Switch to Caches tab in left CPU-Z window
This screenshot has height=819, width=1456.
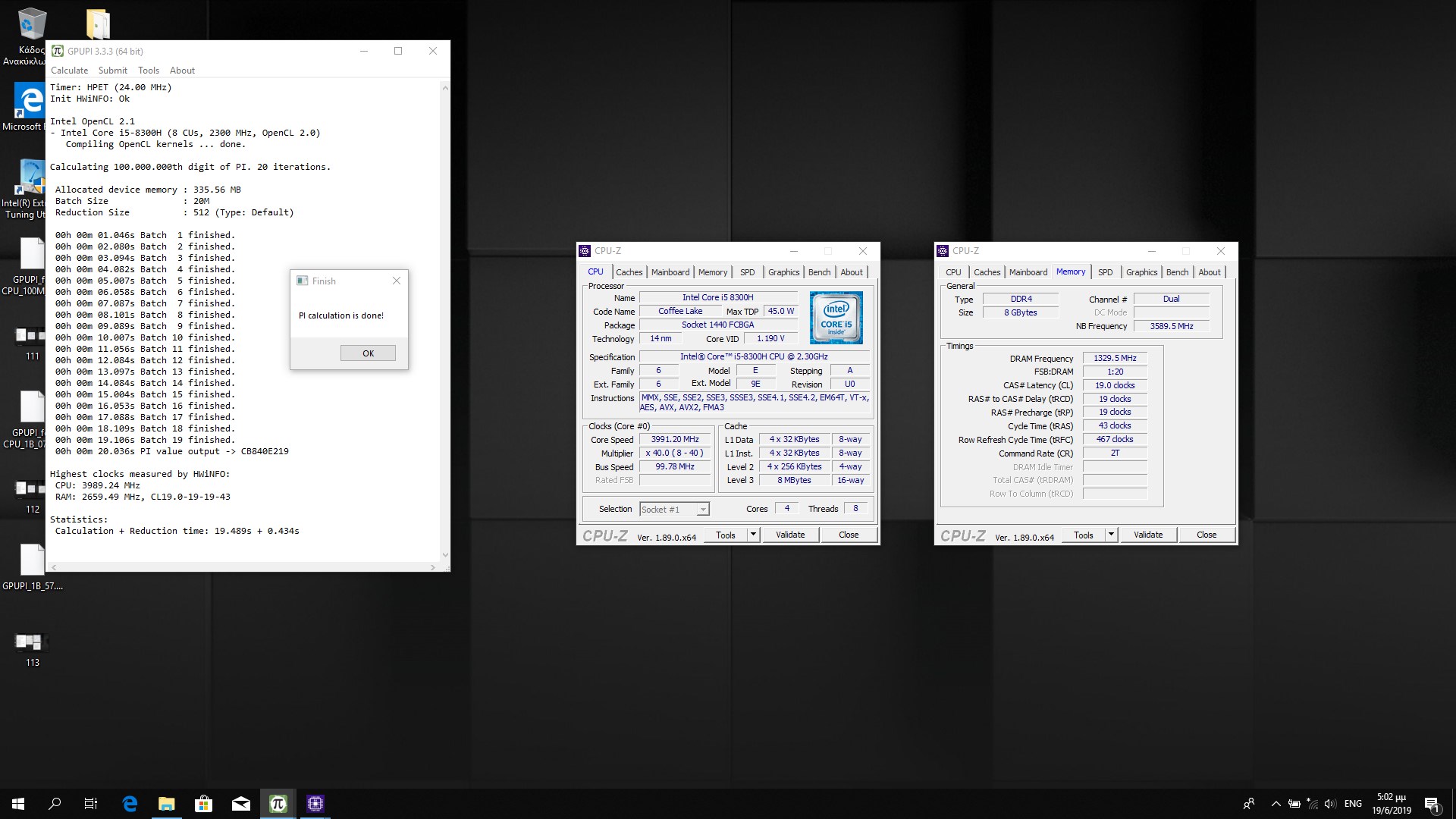coord(629,272)
